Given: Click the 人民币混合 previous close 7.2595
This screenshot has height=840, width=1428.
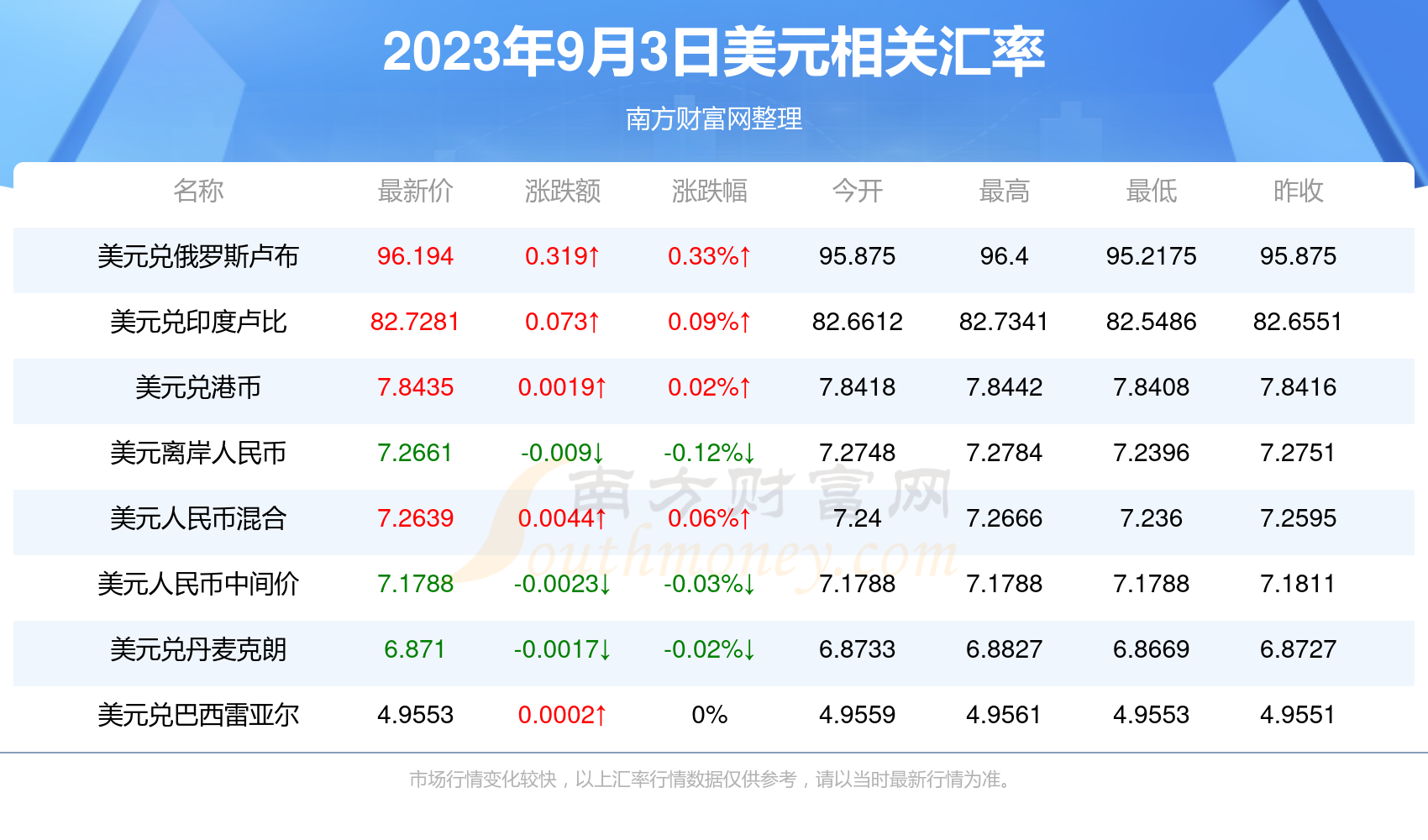Looking at the screenshot, I should tap(1298, 518).
